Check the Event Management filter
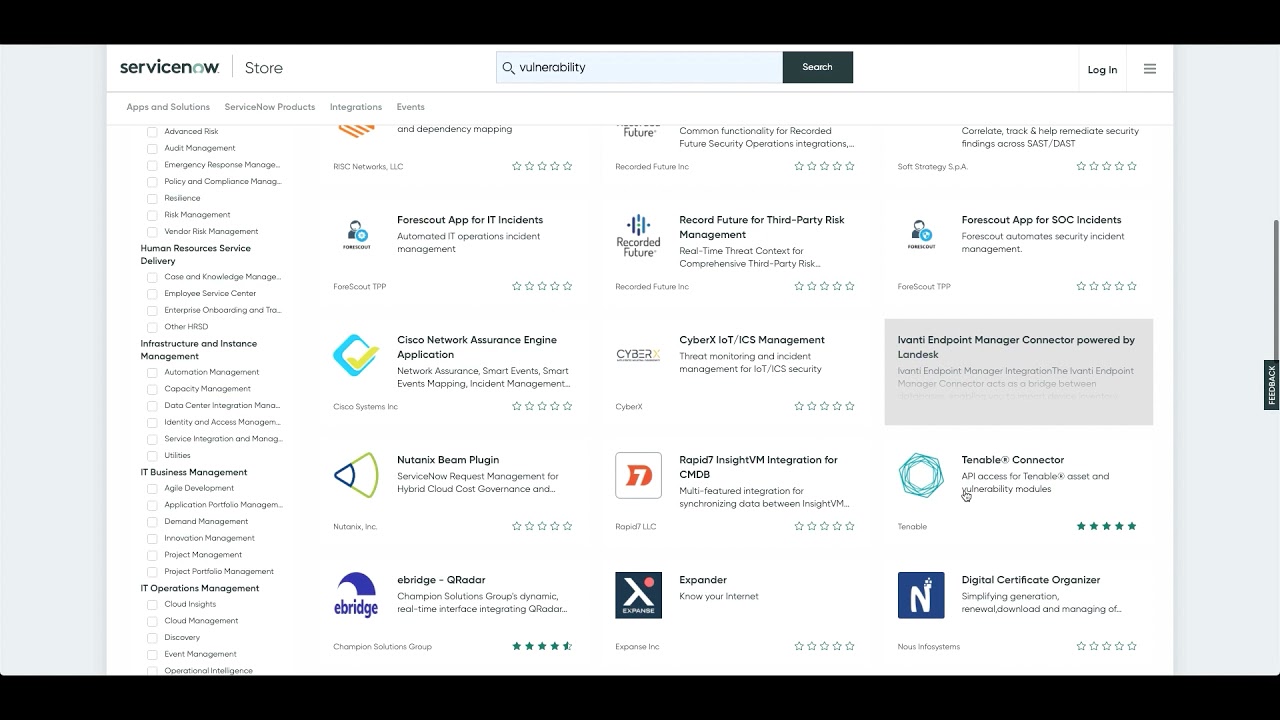This screenshot has height=720, width=1280. (x=152, y=655)
